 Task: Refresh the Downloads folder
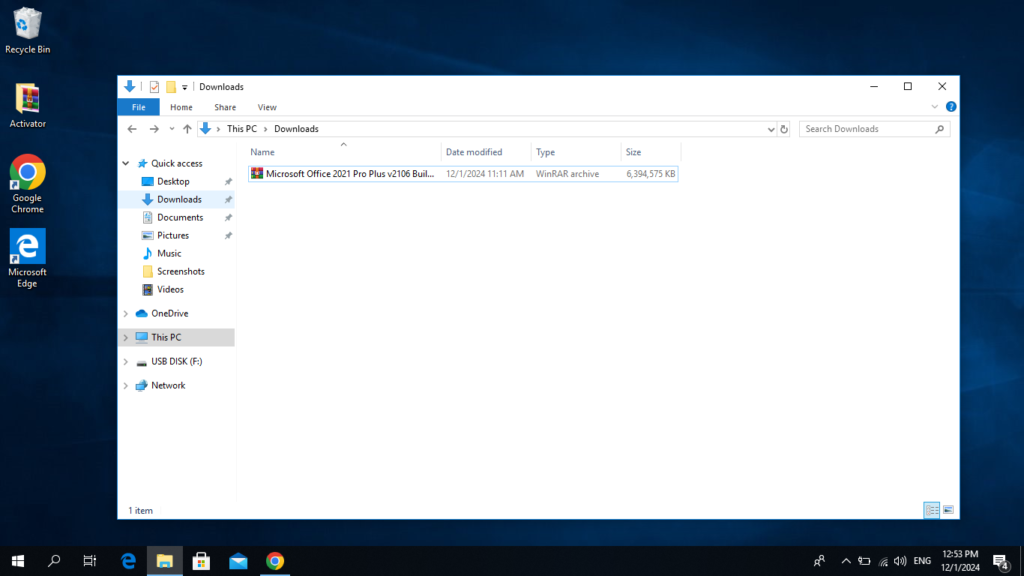click(784, 129)
